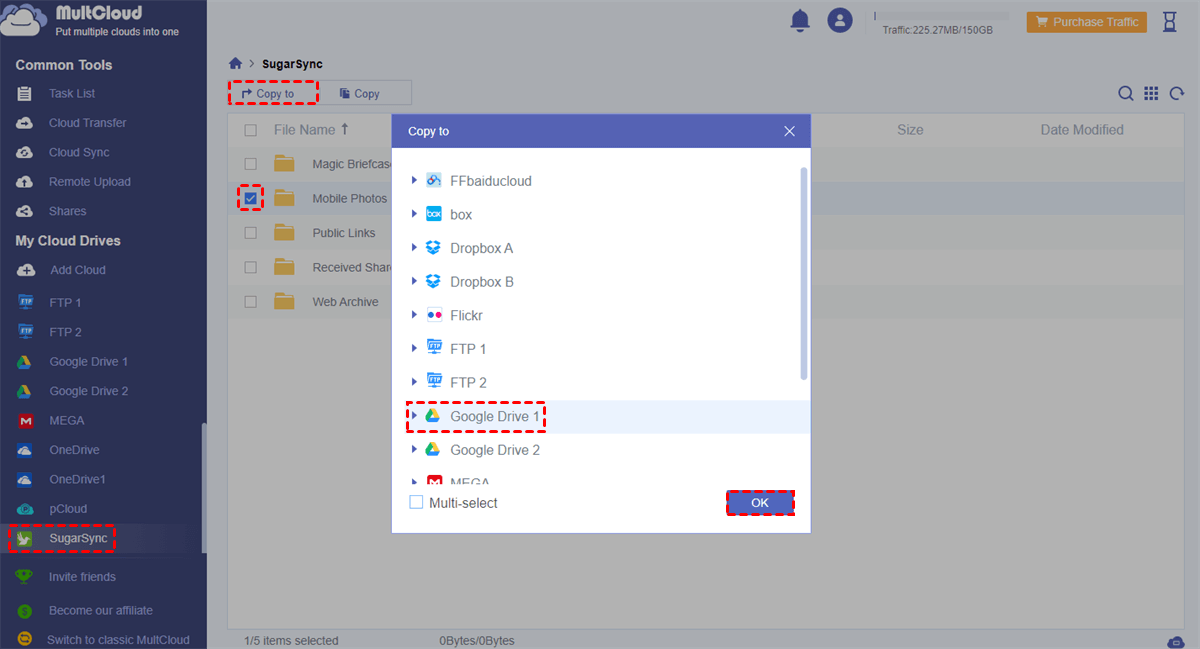Click the Task List icon
This screenshot has height=649, width=1200.
pyautogui.click(x=25, y=93)
